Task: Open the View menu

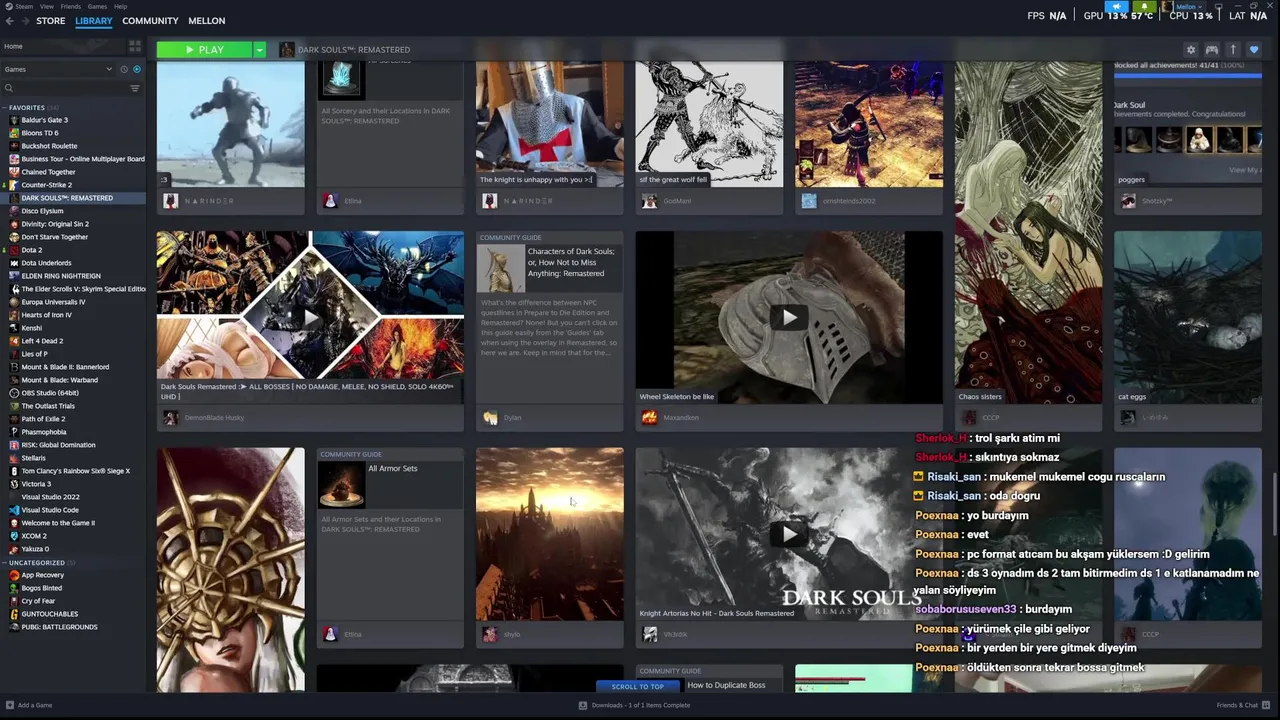Action: [47, 6]
